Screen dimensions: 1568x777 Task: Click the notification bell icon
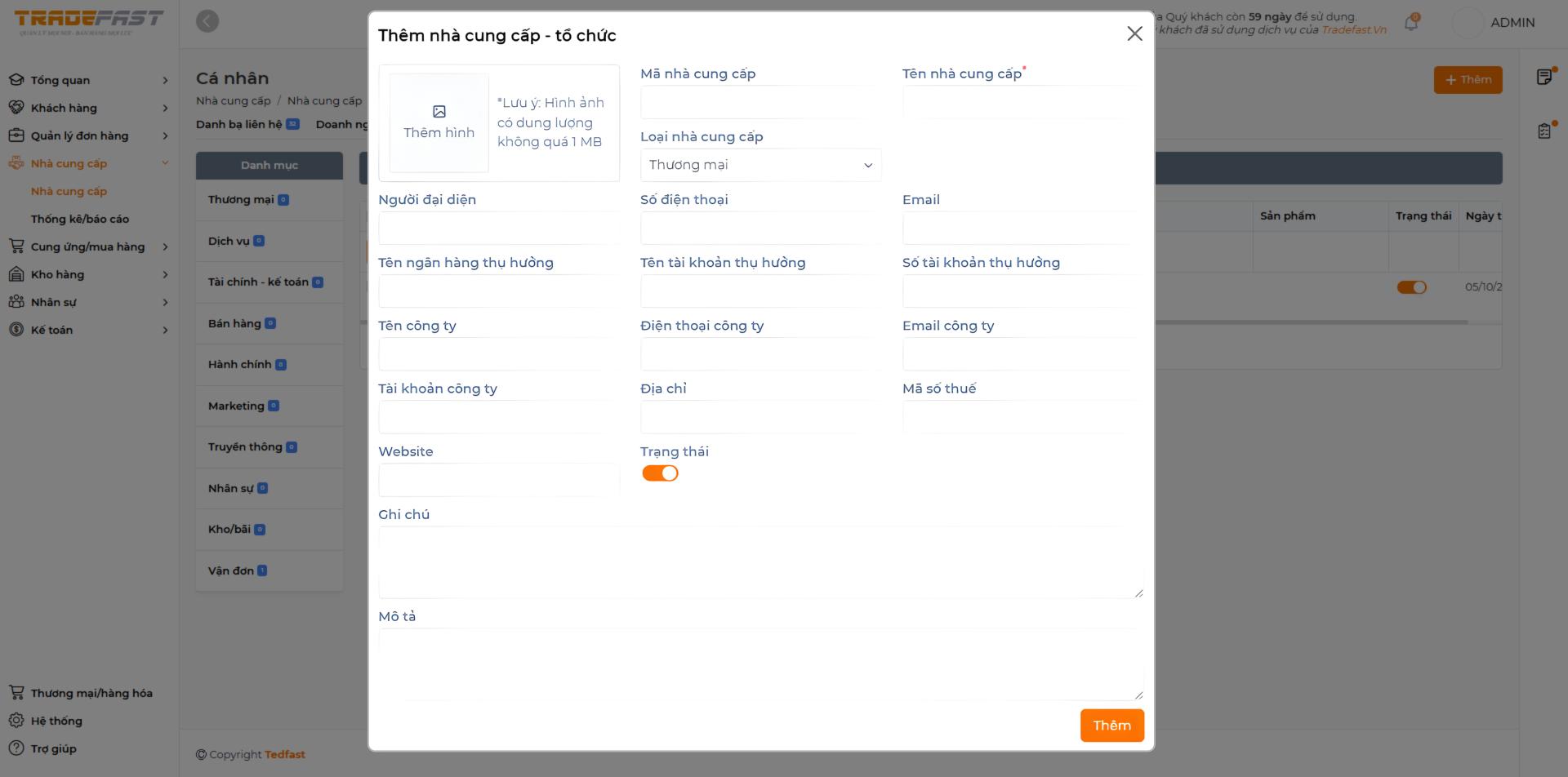click(1411, 23)
